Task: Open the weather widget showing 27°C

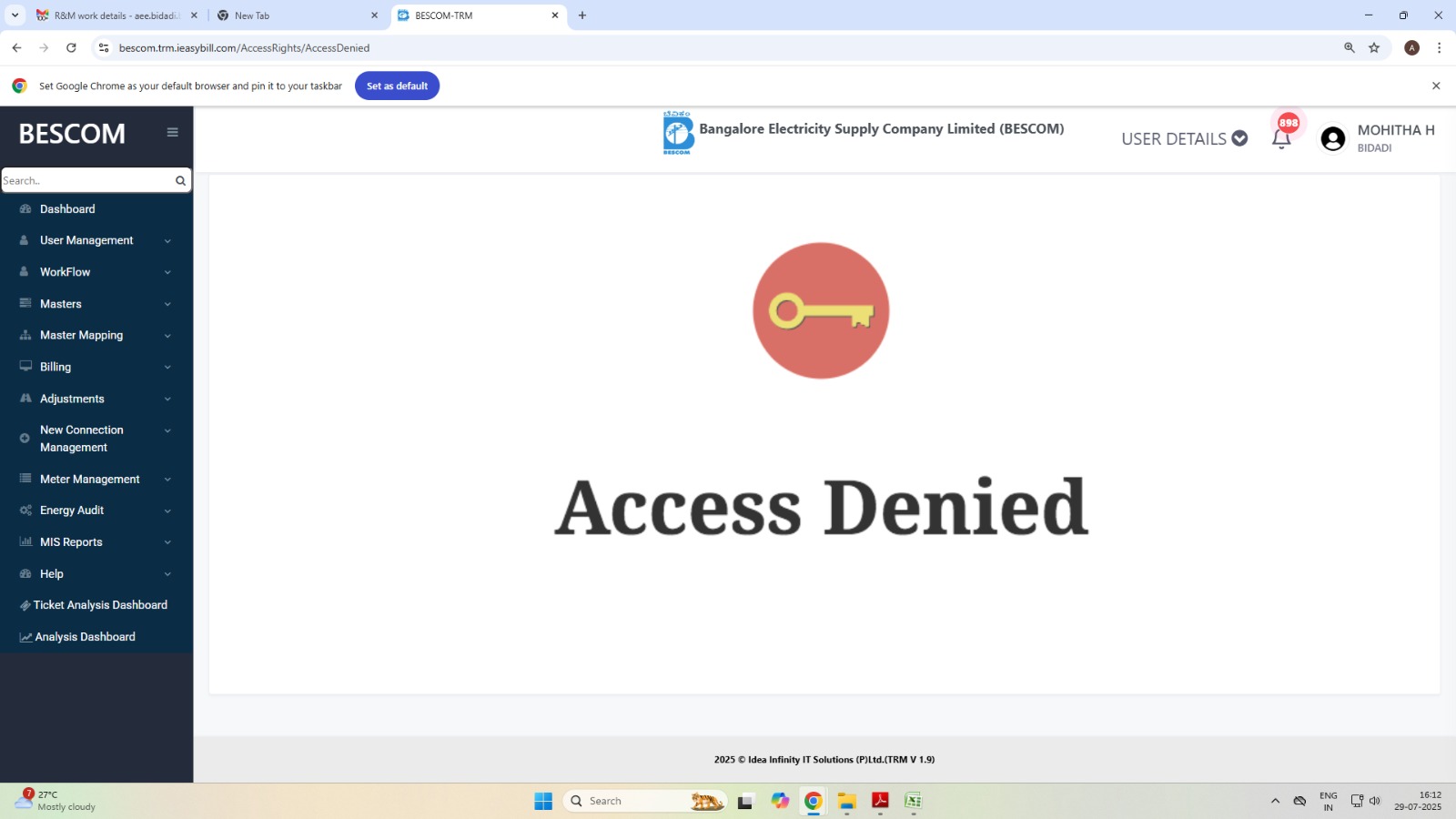Action: (x=55, y=801)
